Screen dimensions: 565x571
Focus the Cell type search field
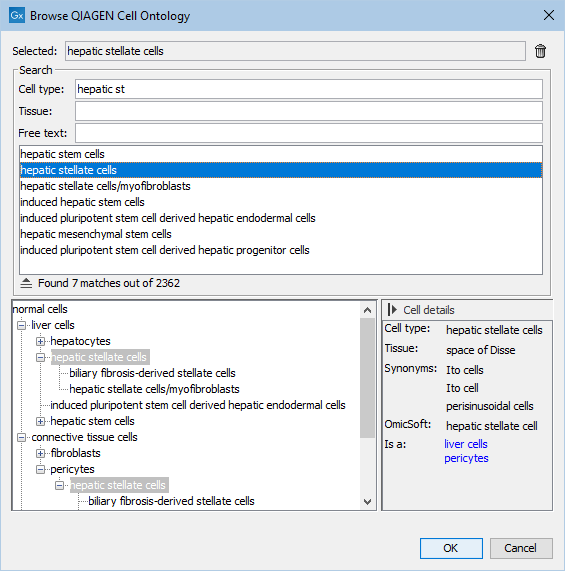(x=309, y=89)
